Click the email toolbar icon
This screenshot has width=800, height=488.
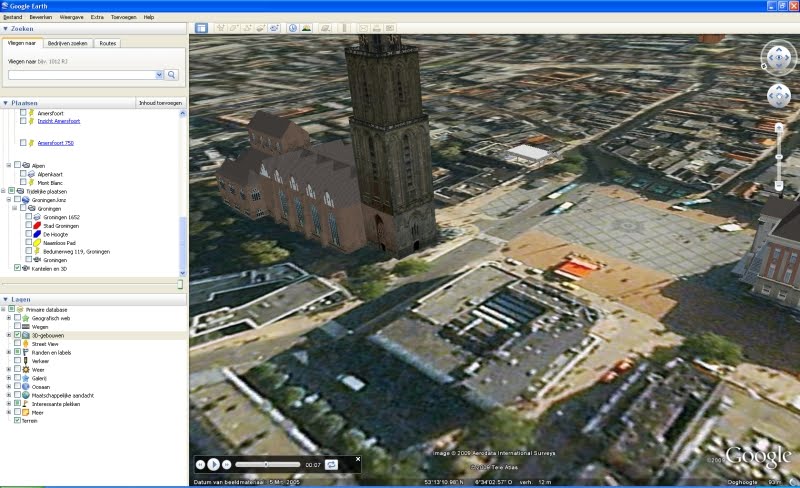363,28
